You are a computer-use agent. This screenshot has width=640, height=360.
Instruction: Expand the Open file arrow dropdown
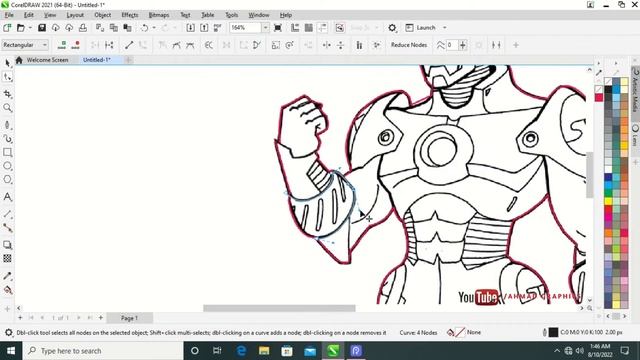30,28
